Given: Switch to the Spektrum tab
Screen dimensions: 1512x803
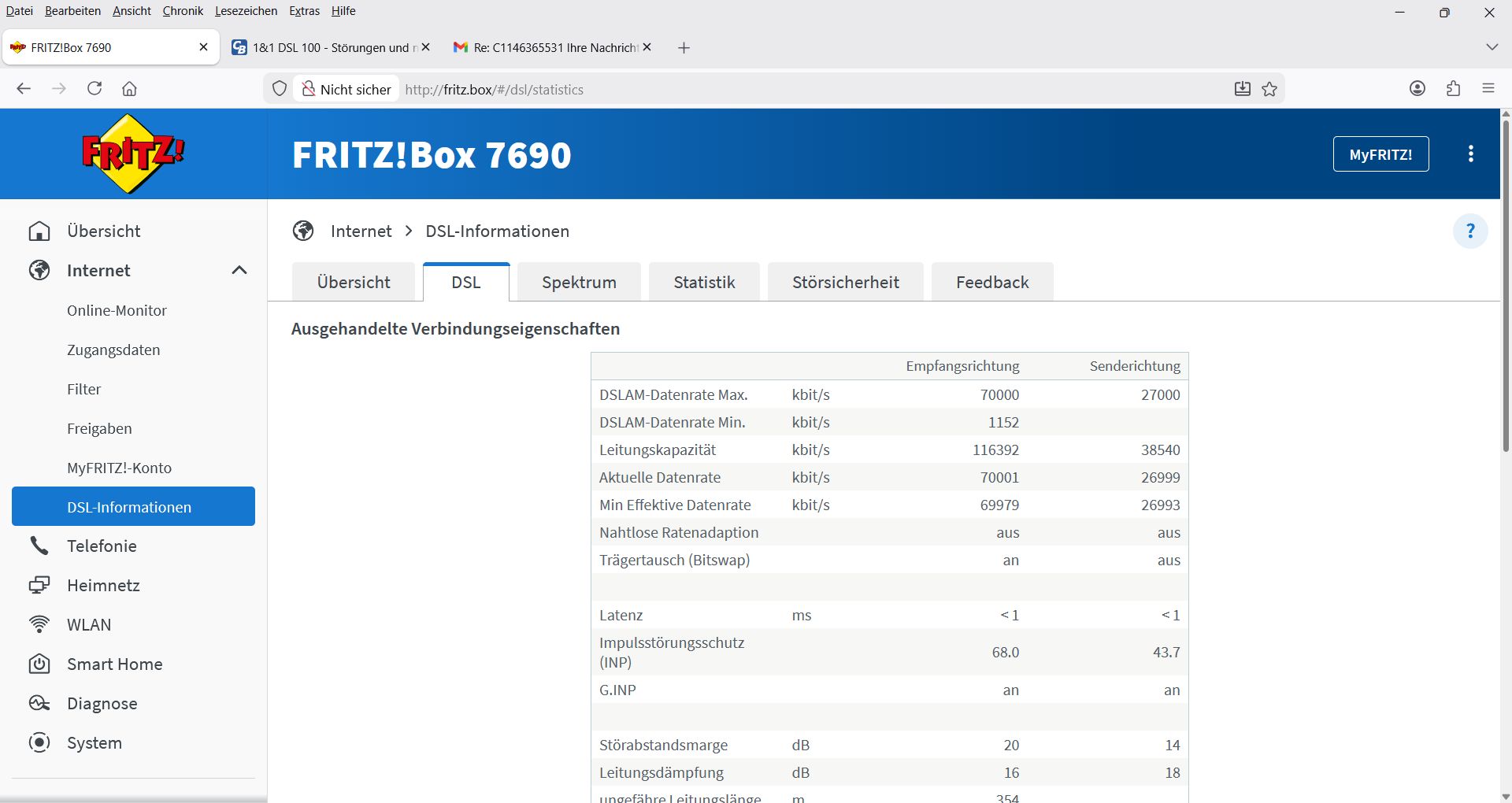Looking at the screenshot, I should coord(579,282).
